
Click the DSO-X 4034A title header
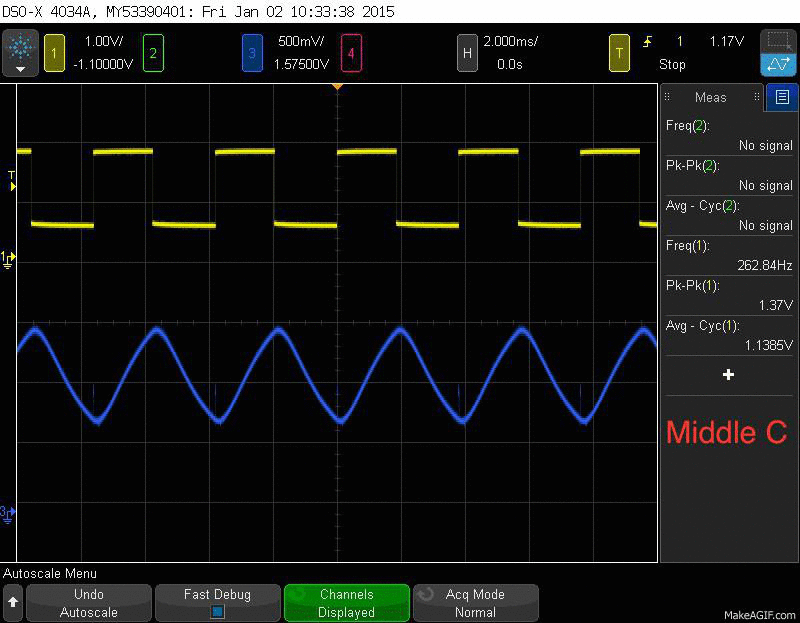click(198, 11)
